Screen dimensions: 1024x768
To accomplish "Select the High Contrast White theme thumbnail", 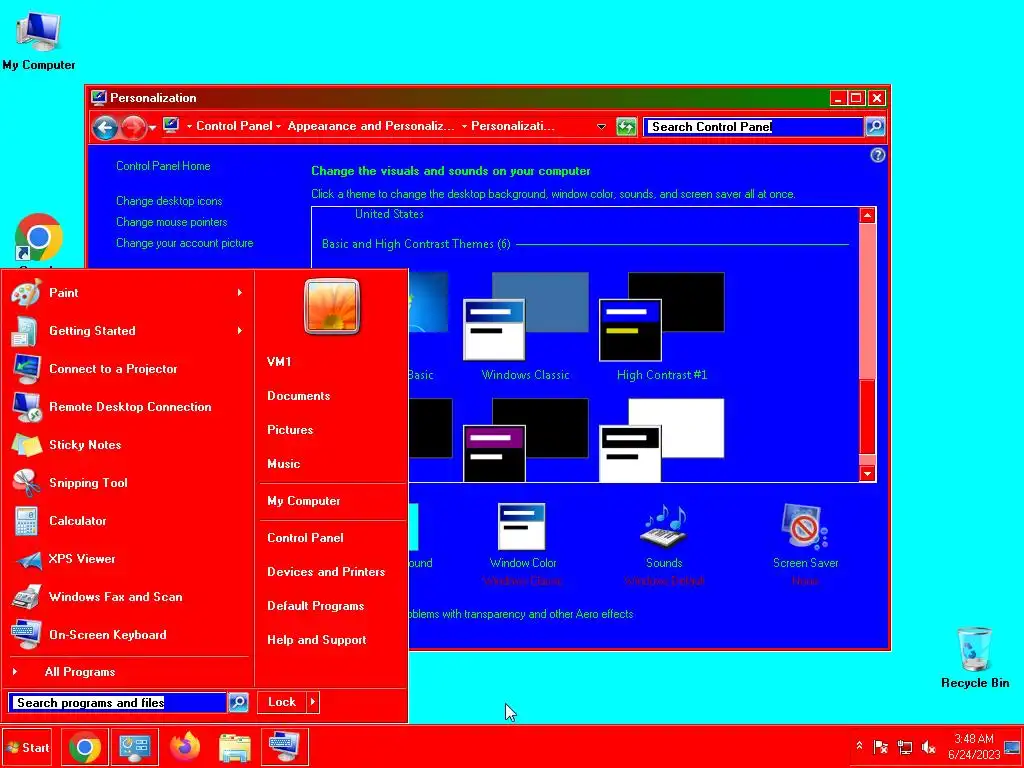I will tap(662, 440).
